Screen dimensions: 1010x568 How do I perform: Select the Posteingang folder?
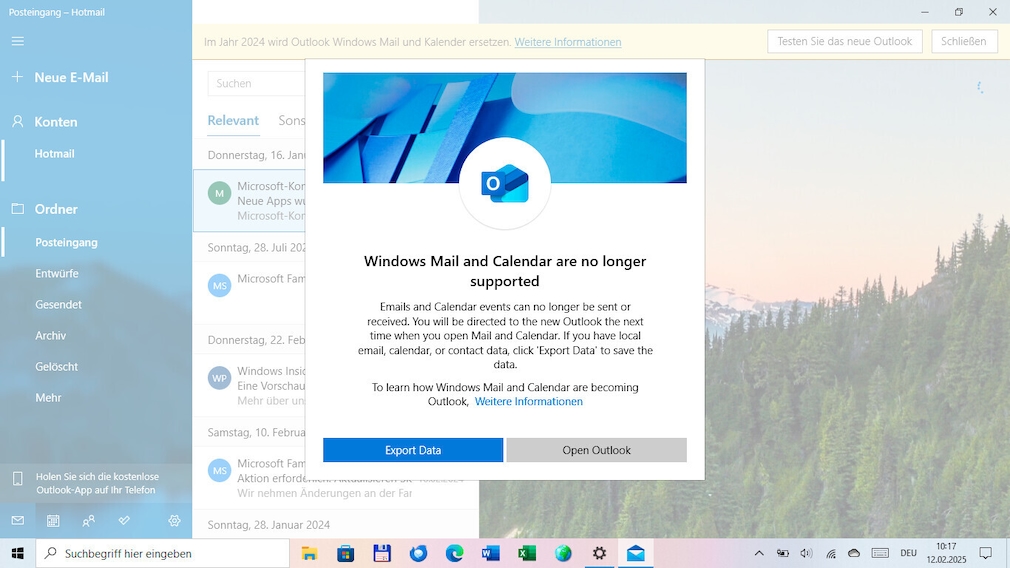[66, 242]
